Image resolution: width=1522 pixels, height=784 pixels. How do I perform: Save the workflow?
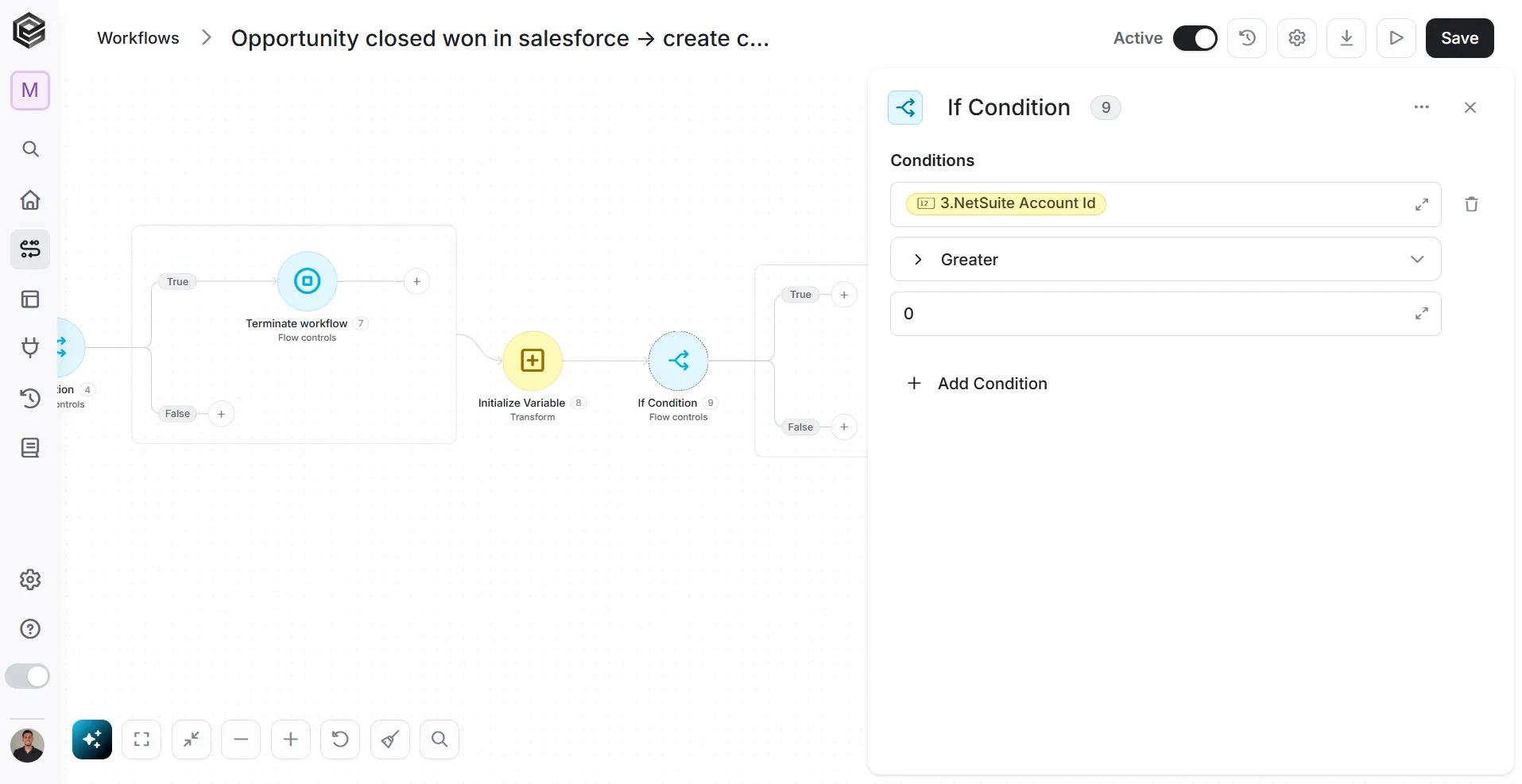pos(1460,38)
